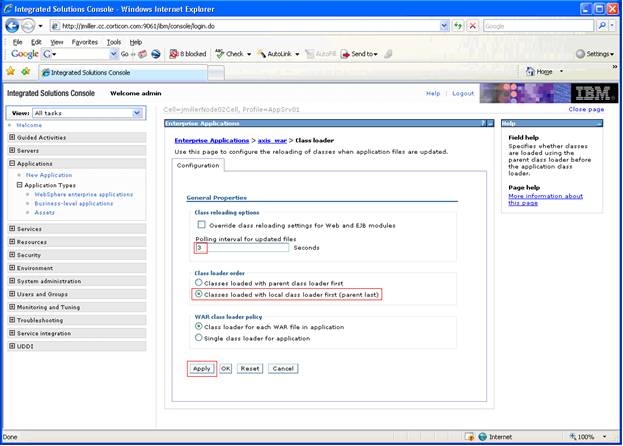The image size is (623, 446).
Task: Expand the Servers section
Action: pos(12,151)
